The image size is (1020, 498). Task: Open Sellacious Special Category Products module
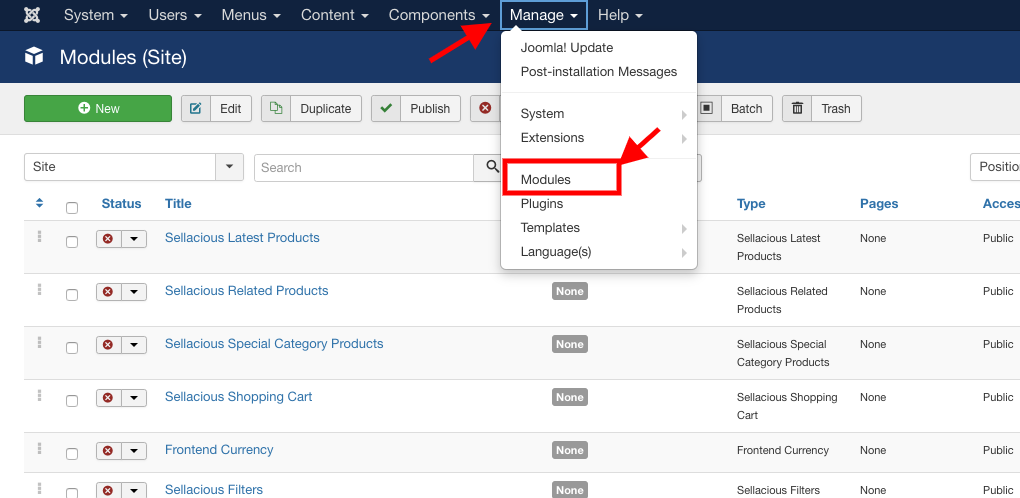click(274, 344)
